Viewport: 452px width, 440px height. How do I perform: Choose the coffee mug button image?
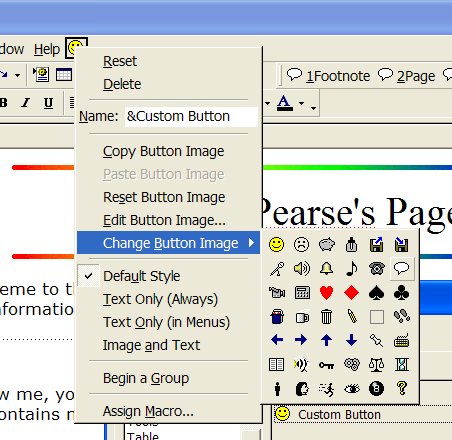click(x=301, y=317)
